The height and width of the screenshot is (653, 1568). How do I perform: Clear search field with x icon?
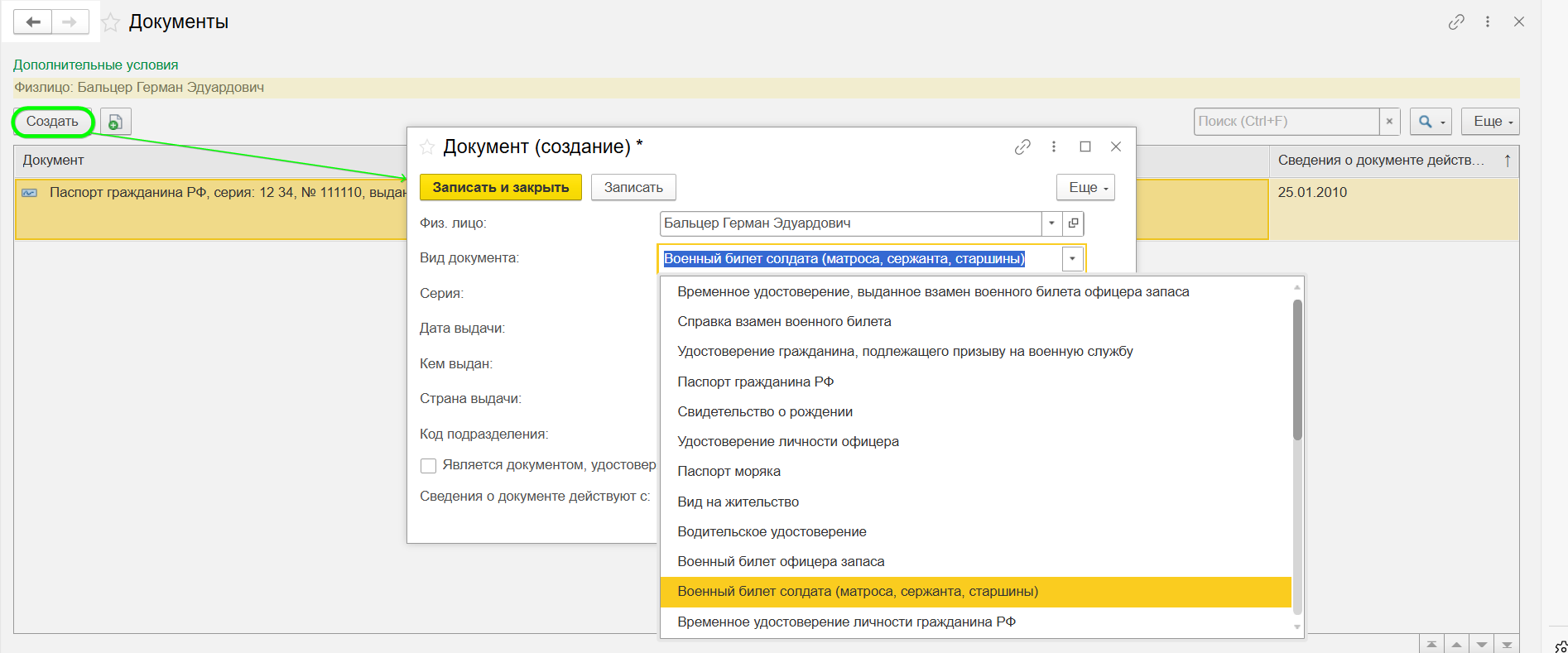click(x=1390, y=122)
